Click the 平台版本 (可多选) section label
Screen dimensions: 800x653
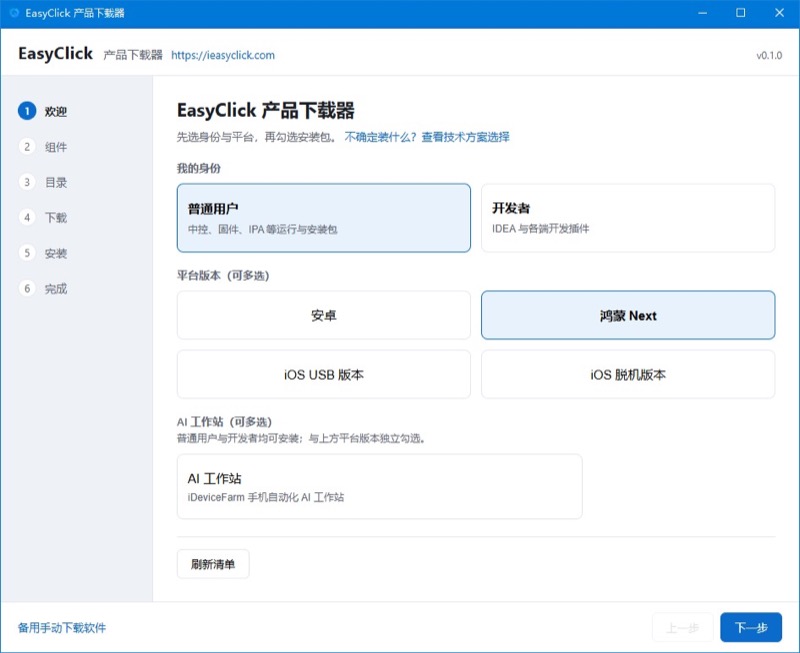(223, 275)
